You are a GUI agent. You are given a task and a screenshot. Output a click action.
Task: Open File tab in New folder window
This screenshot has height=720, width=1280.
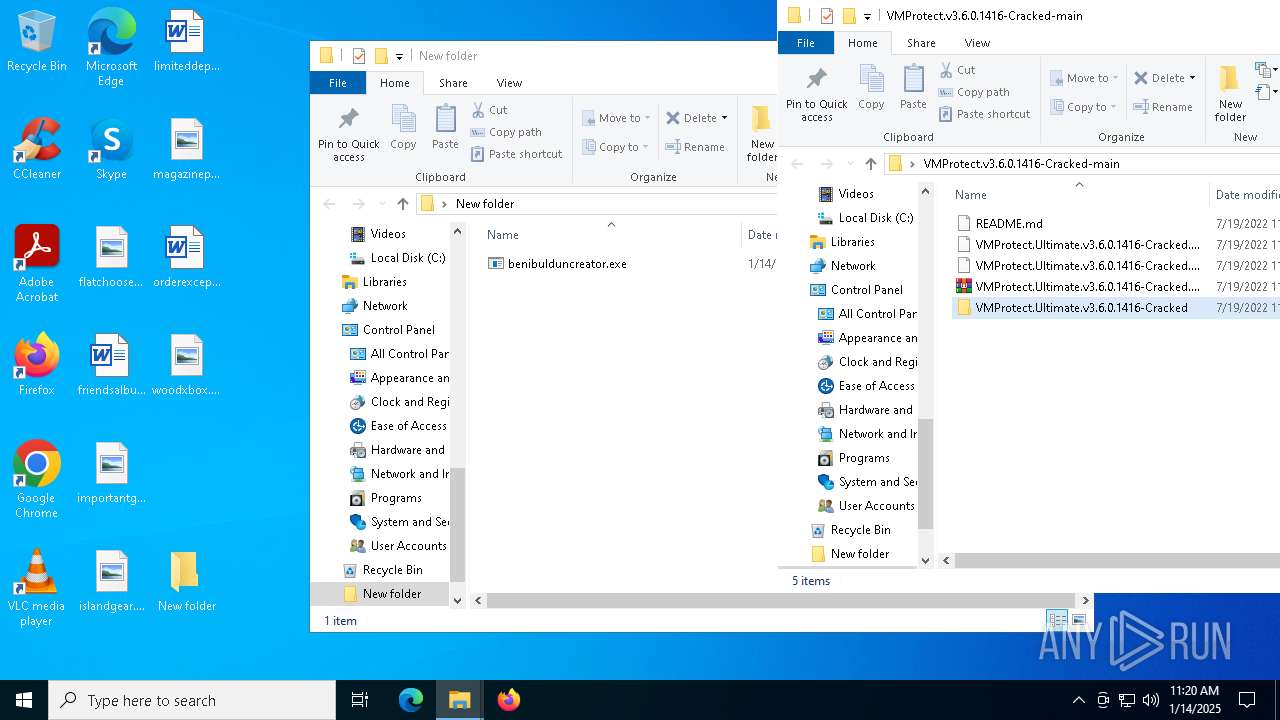(x=338, y=83)
